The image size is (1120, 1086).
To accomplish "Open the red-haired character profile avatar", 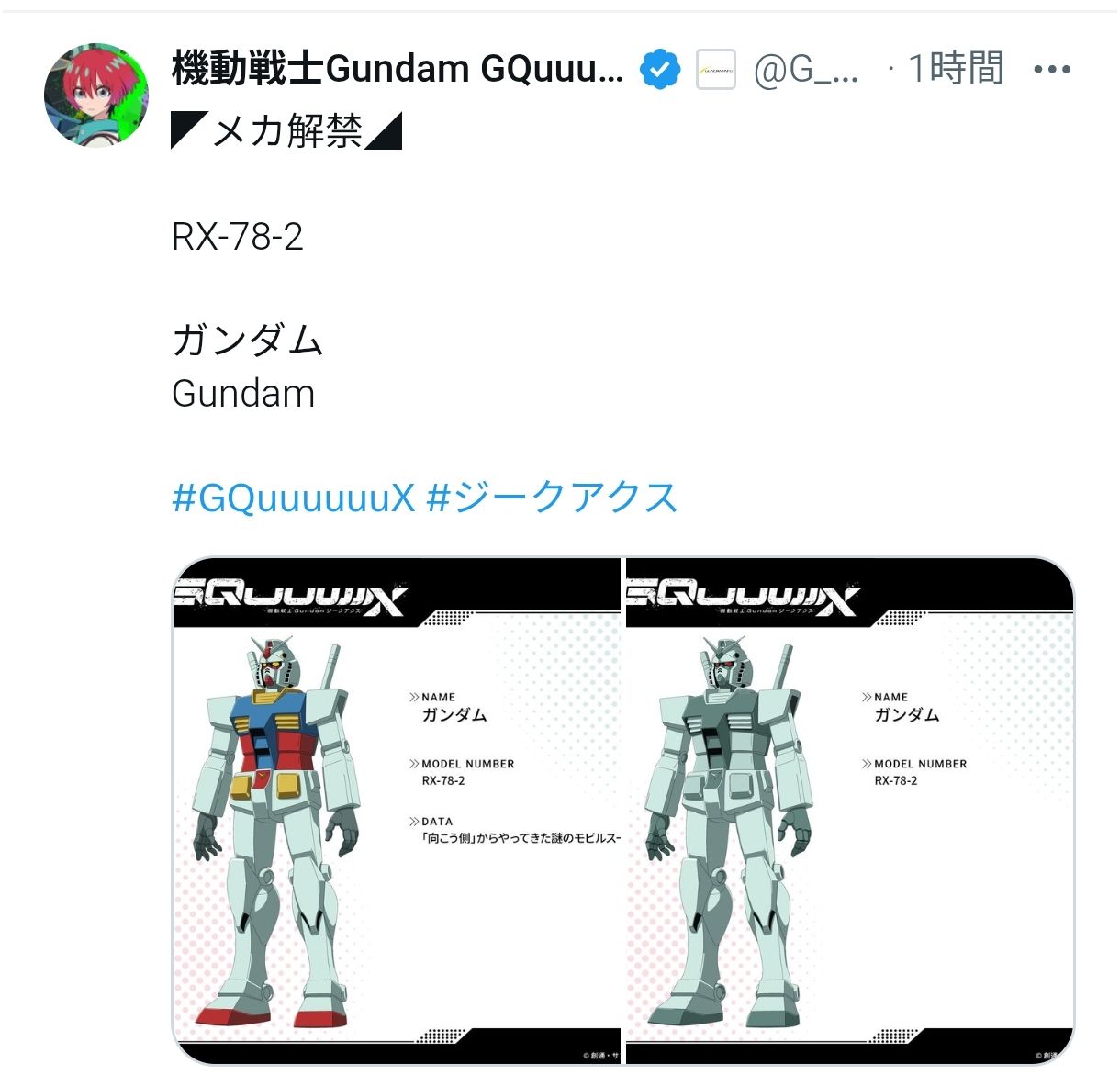I will [96, 95].
